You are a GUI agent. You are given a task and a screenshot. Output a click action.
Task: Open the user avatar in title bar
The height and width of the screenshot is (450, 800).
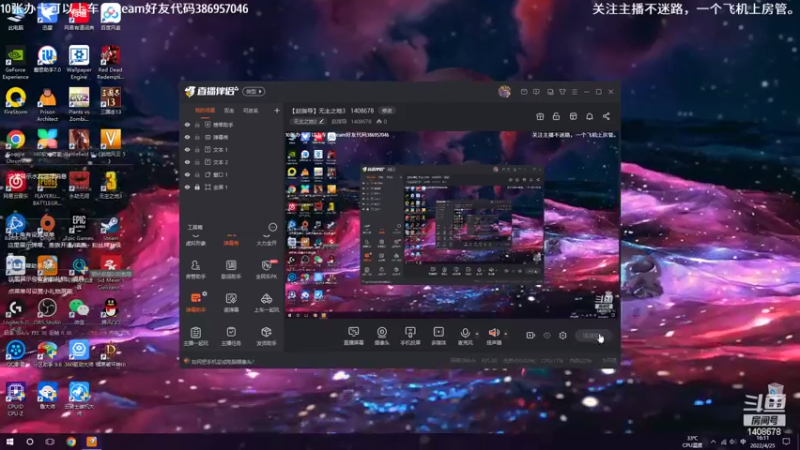click(504, 91)
